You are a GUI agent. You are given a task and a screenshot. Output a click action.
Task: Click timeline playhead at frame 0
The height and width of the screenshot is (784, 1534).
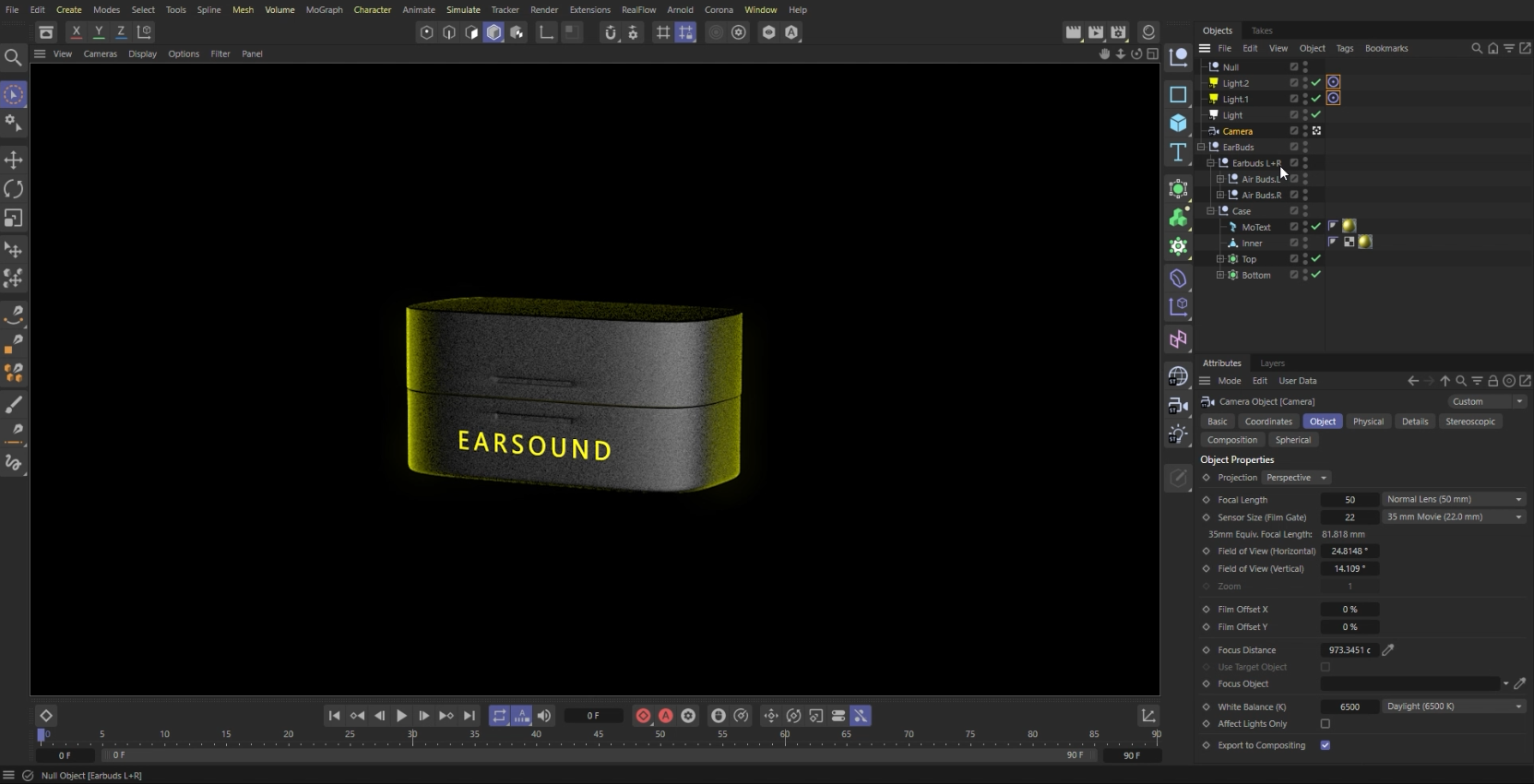coord(41,735)
